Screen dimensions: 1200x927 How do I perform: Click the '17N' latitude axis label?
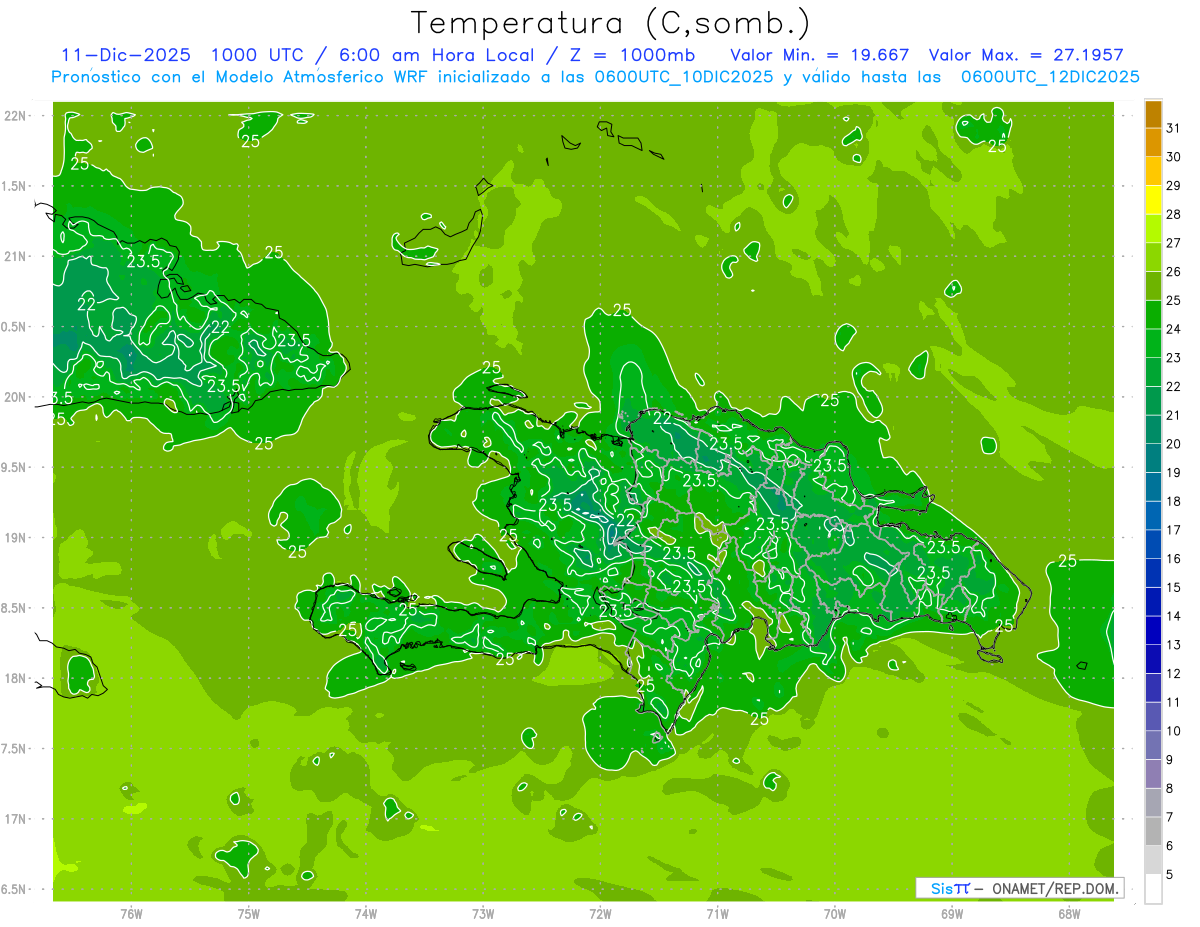17,820
